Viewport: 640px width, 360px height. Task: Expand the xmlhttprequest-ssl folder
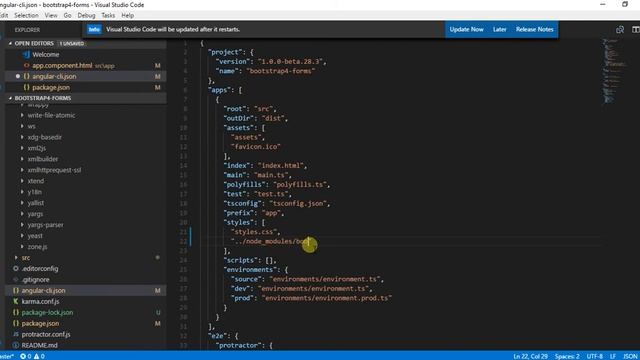[54, 170]
